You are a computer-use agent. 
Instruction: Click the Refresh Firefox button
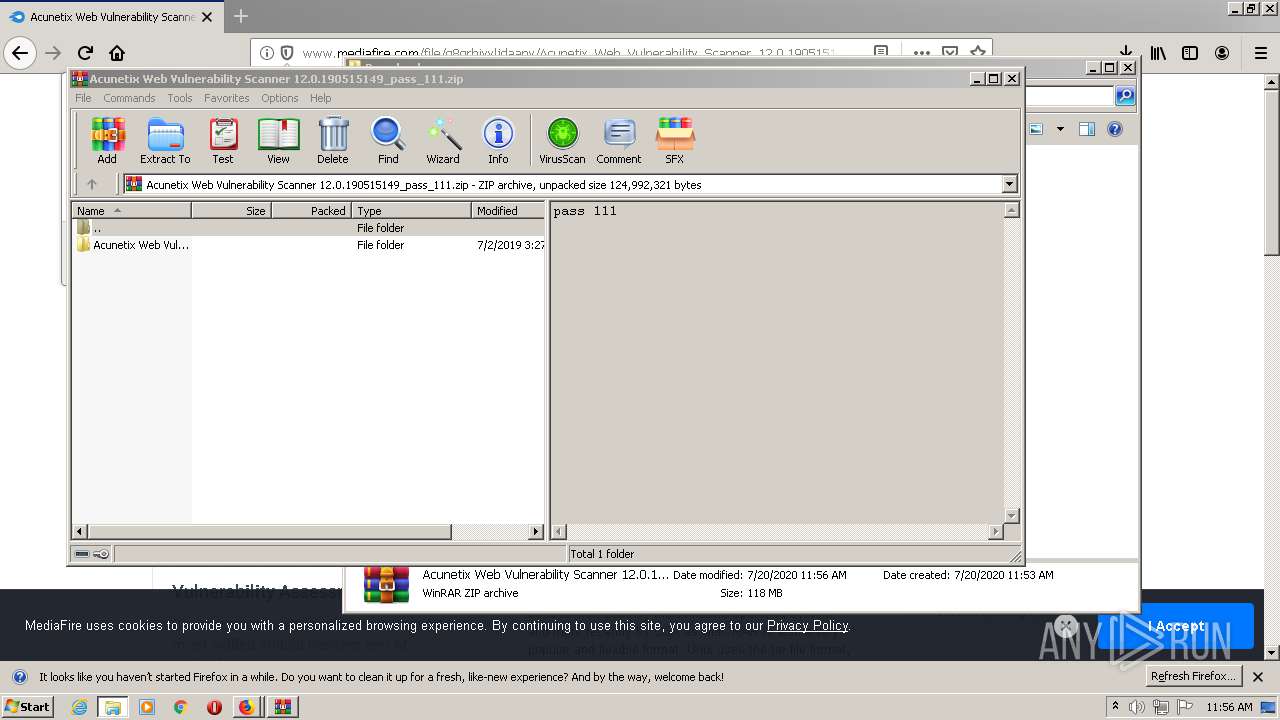coord(1193,676)
